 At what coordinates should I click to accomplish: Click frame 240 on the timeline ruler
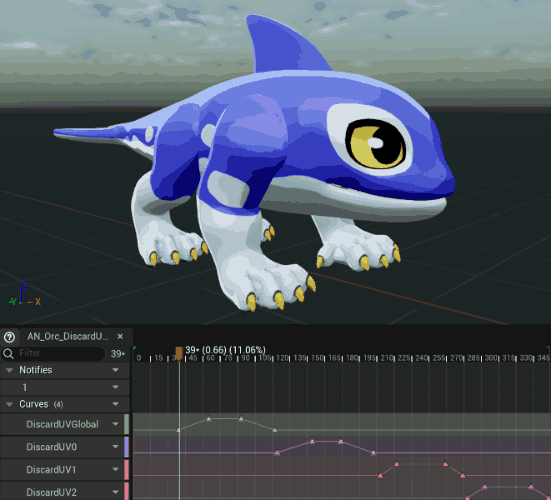(422, 358)
